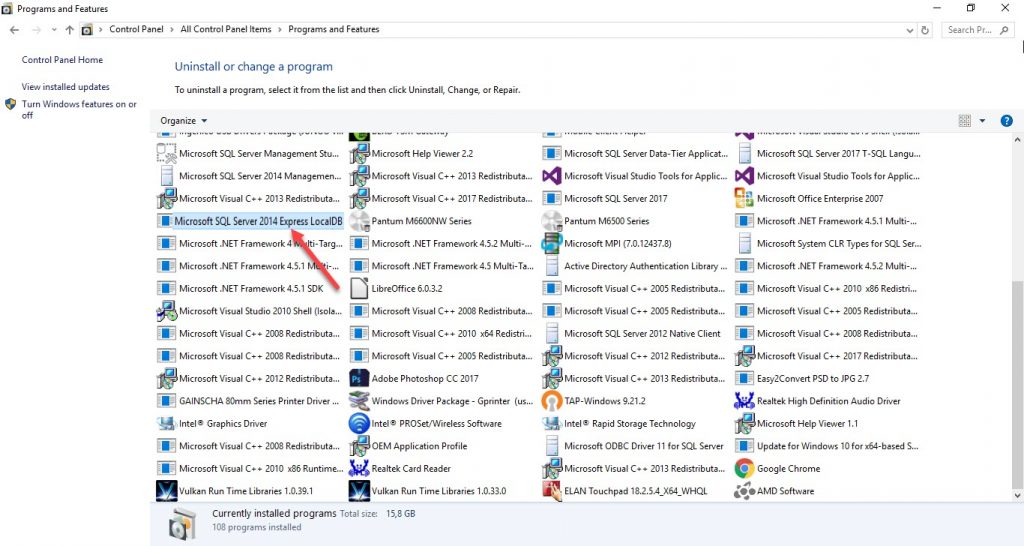The height and width of the screenshot is (546, 1024).
Task: Click the Pantum M6500 Series icon
Action: [x=552, y=221]
